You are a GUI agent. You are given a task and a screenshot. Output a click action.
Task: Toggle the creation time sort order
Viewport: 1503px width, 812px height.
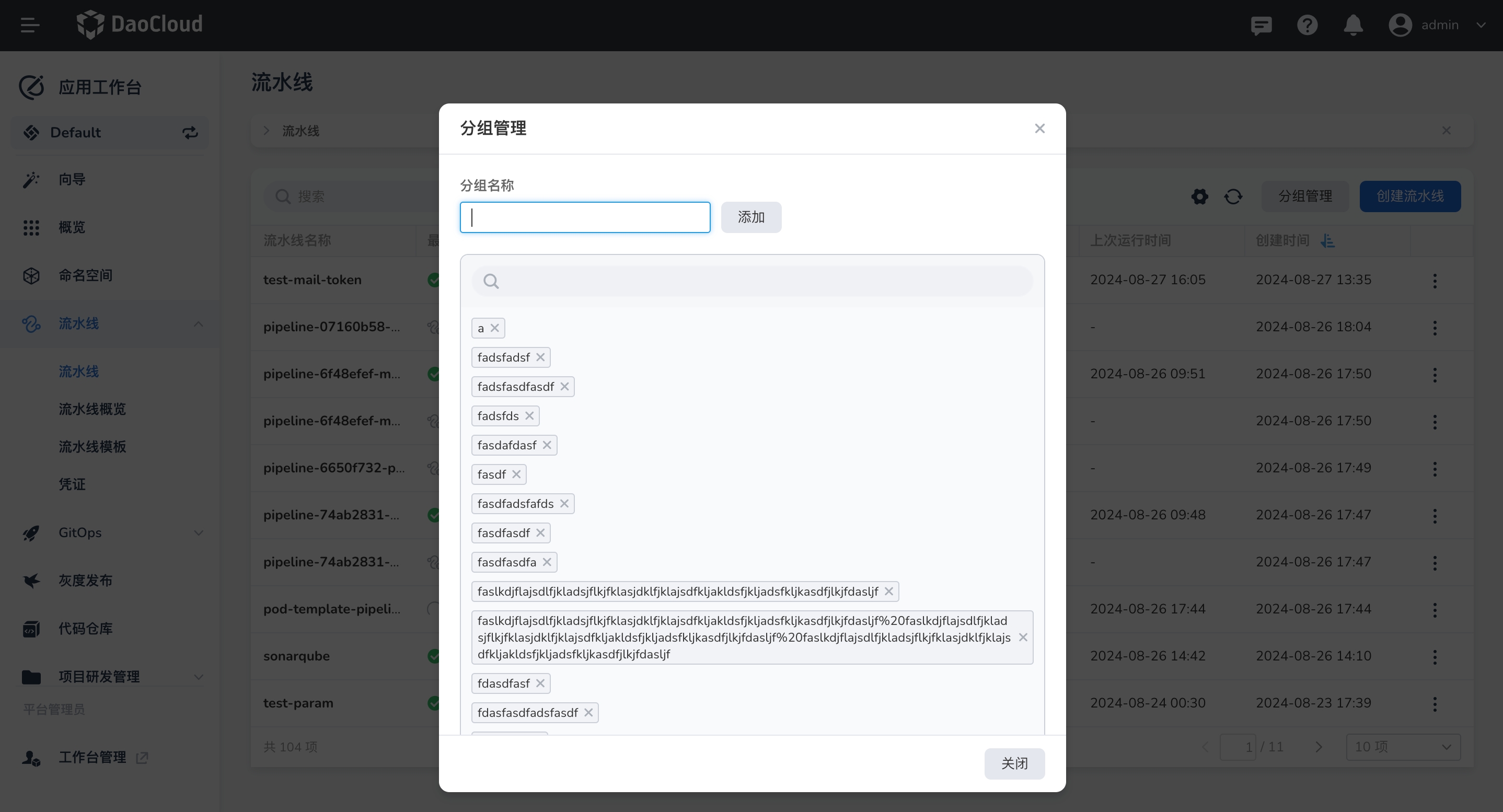coord(1328,240)
